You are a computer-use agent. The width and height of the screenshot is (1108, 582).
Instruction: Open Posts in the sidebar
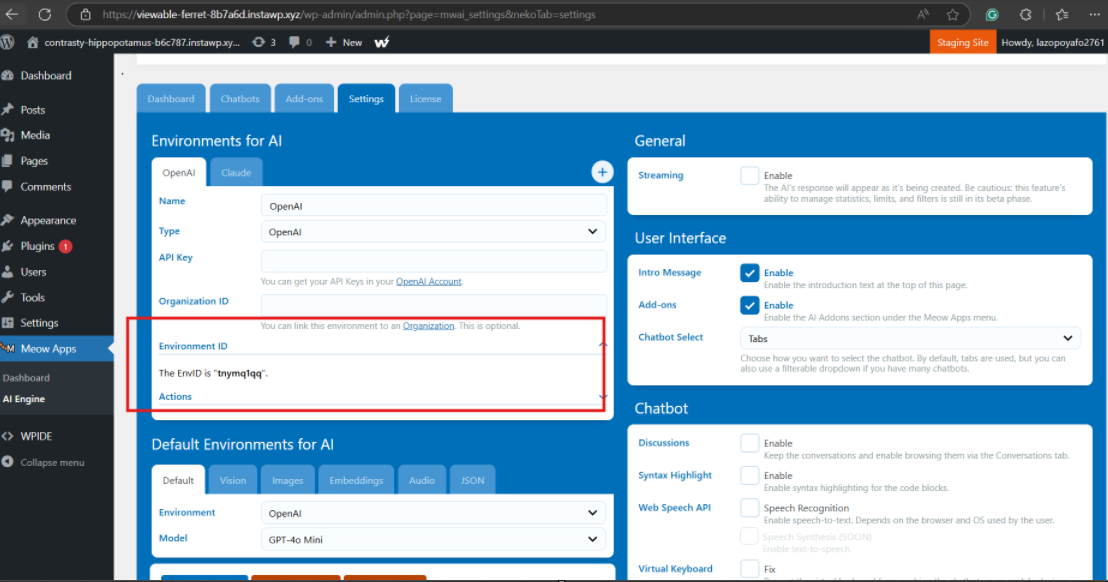click(x=33, y=109)
